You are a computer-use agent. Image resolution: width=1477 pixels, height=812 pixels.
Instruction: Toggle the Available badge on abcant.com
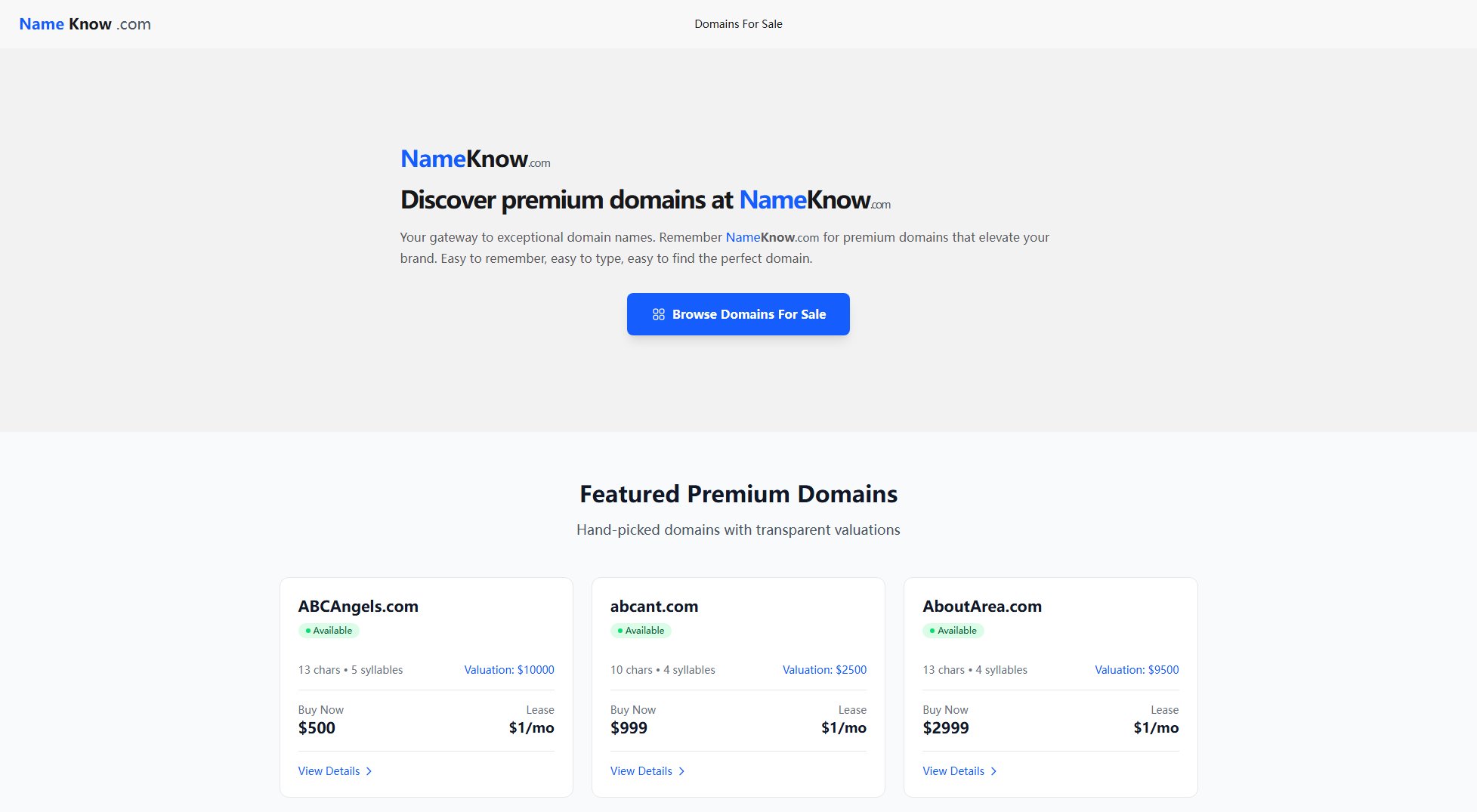pyautogui.click(x=641, y=630)
